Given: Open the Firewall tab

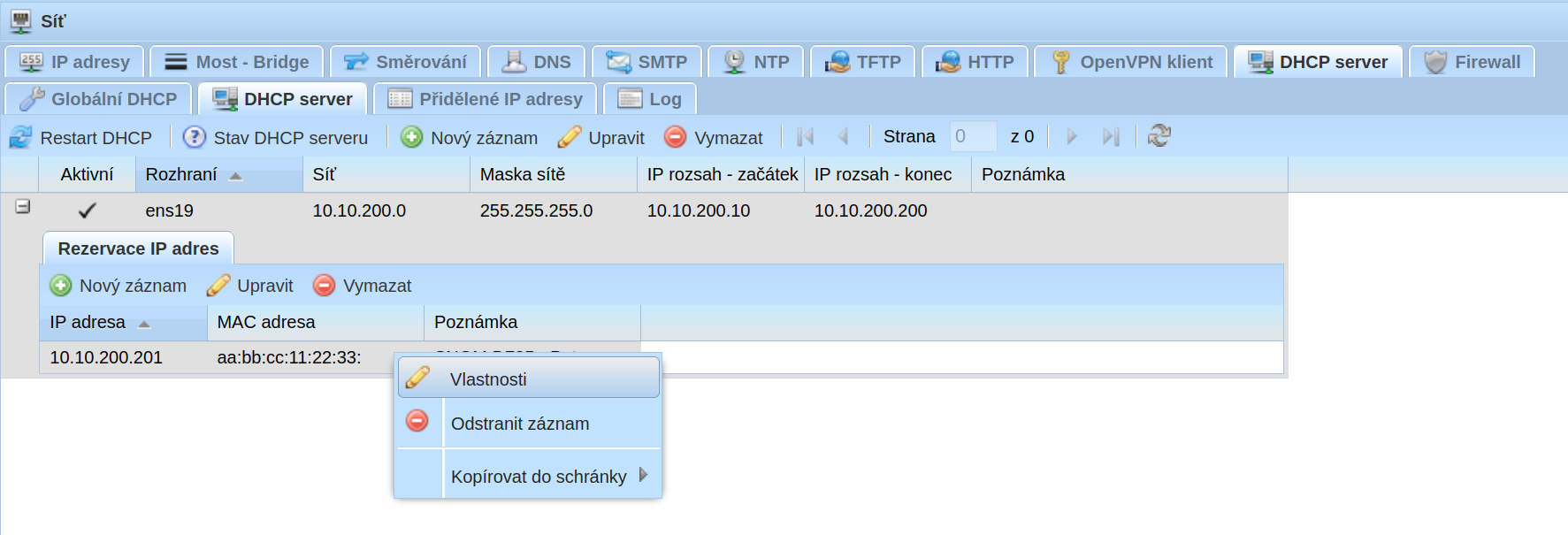Looking at the screenshot, I should 1472,62.
